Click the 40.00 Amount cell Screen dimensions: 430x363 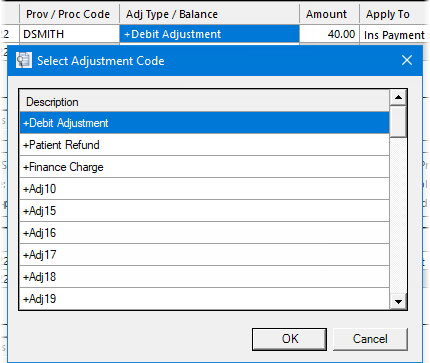point(329,34)
